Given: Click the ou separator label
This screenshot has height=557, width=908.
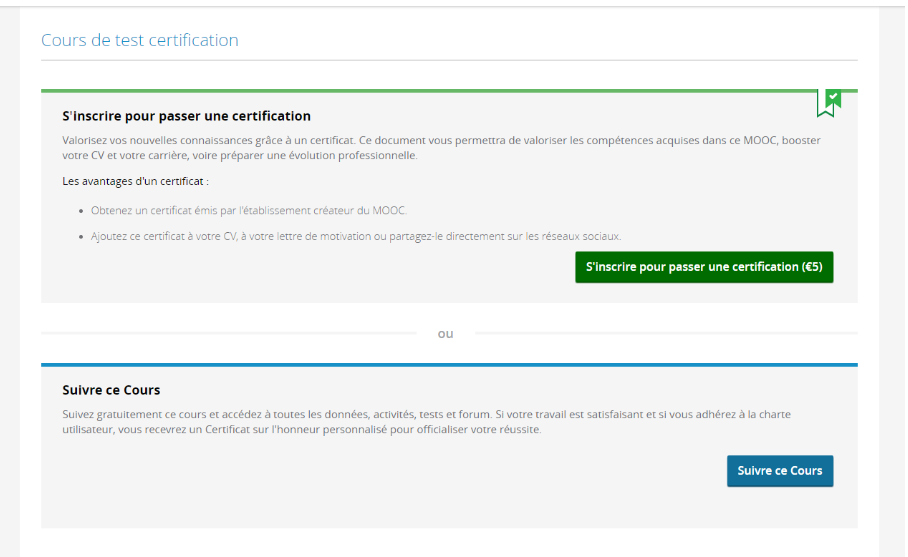Looking at the screenshot, I should tap(445, 334).
